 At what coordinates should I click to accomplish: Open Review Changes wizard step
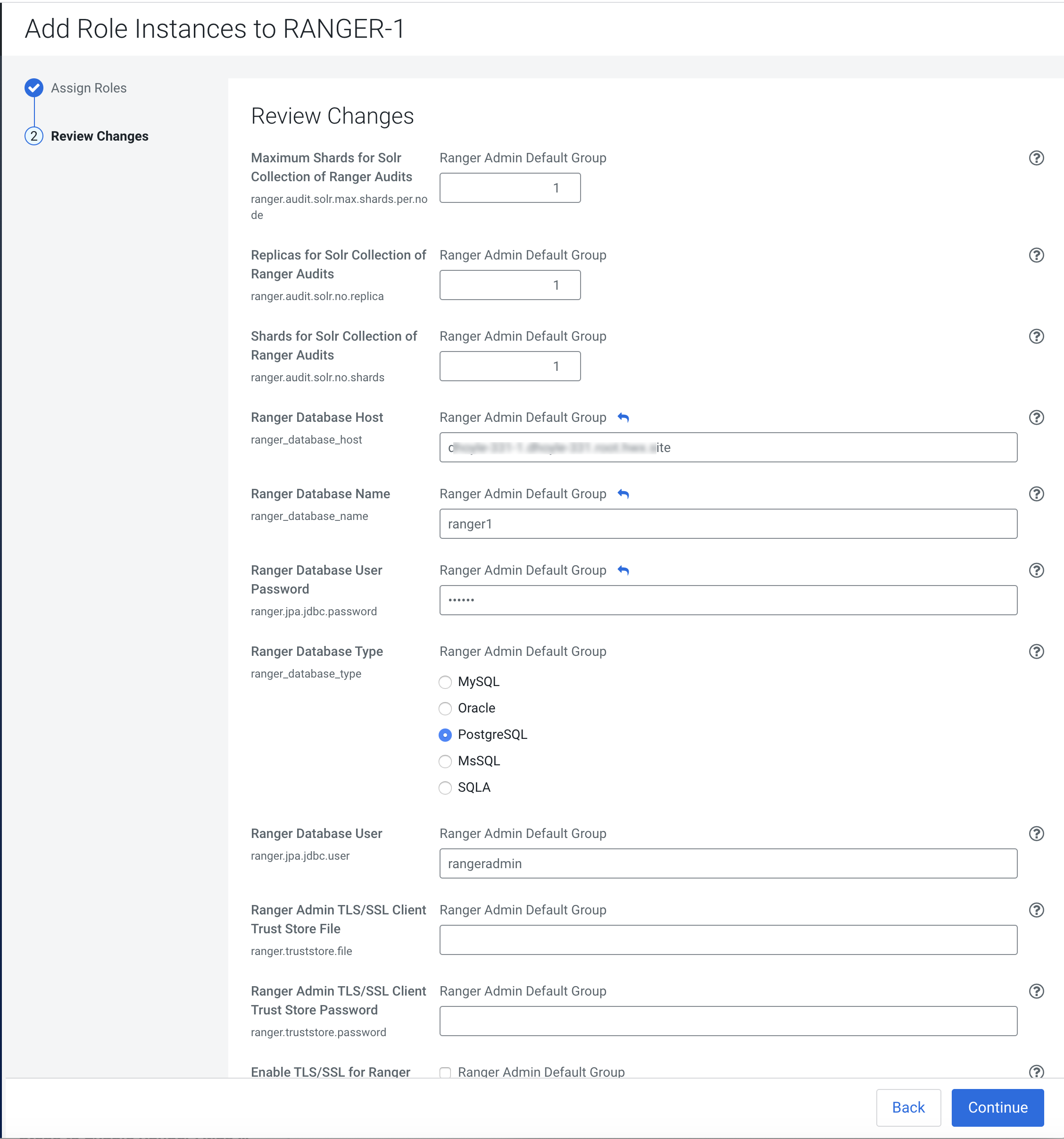[x=99, y=136]
